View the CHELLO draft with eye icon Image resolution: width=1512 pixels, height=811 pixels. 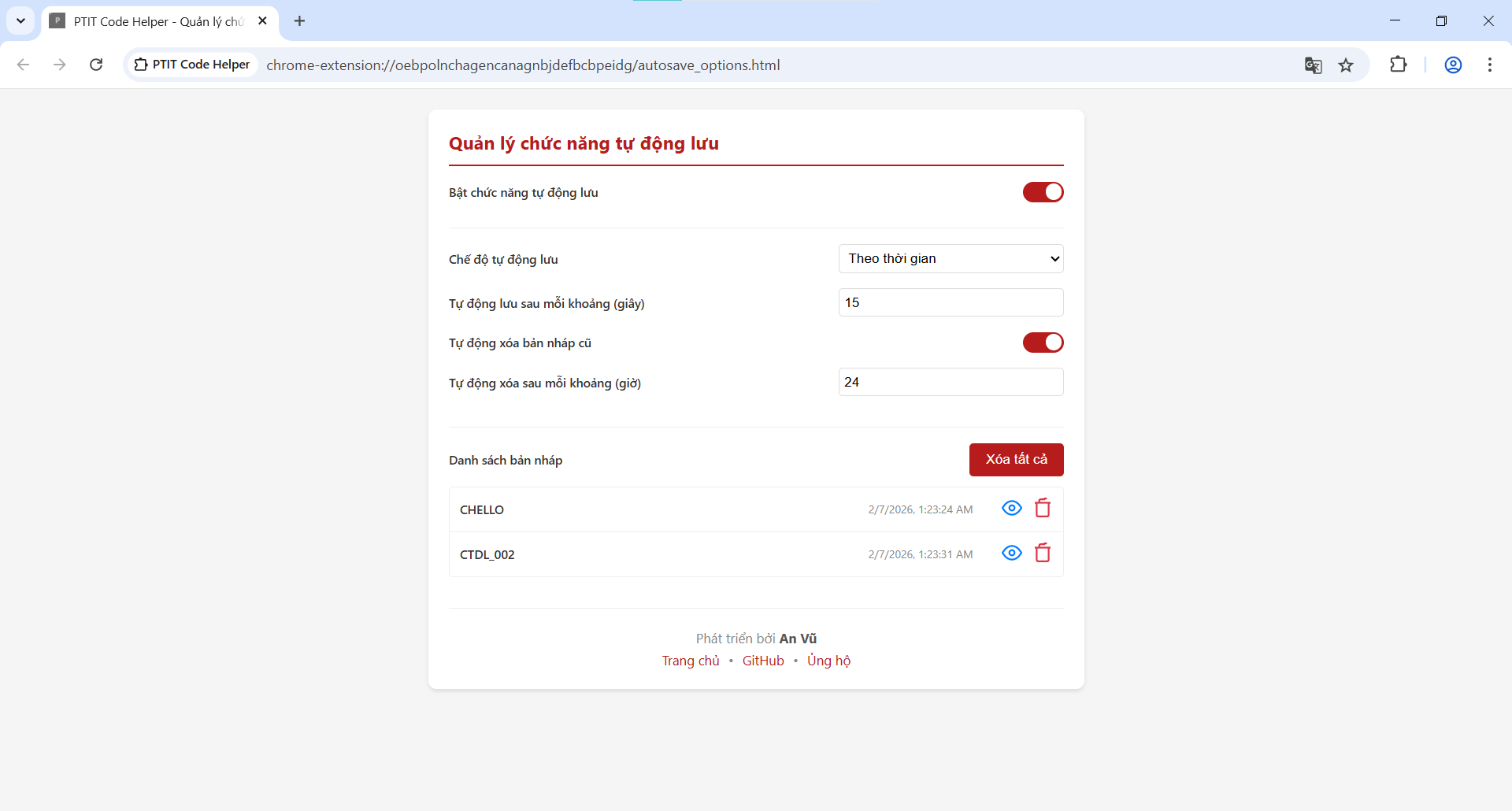1011,509
